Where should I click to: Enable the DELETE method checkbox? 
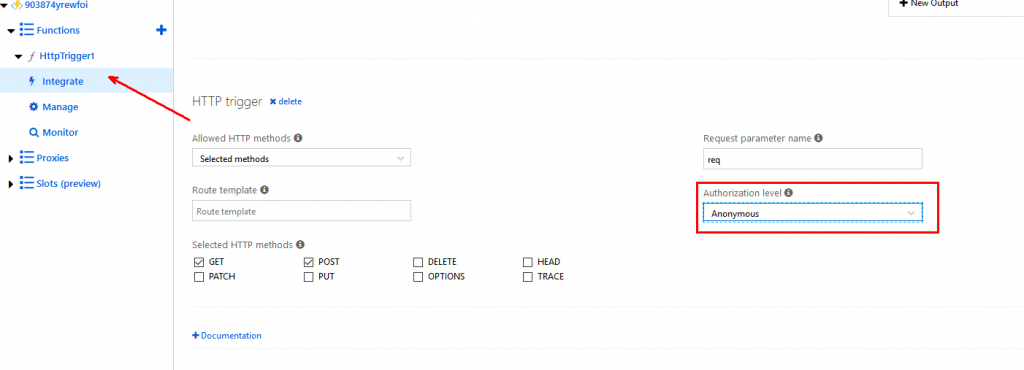tap(418, 262)
